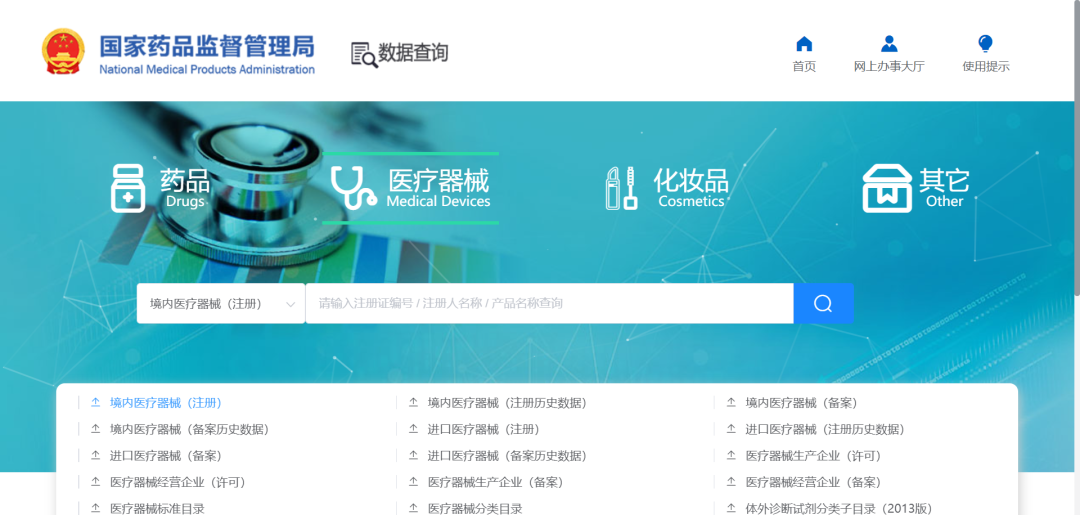
Task: Focus the 注册证编号 search input field
Action: [x=548, y=303]
